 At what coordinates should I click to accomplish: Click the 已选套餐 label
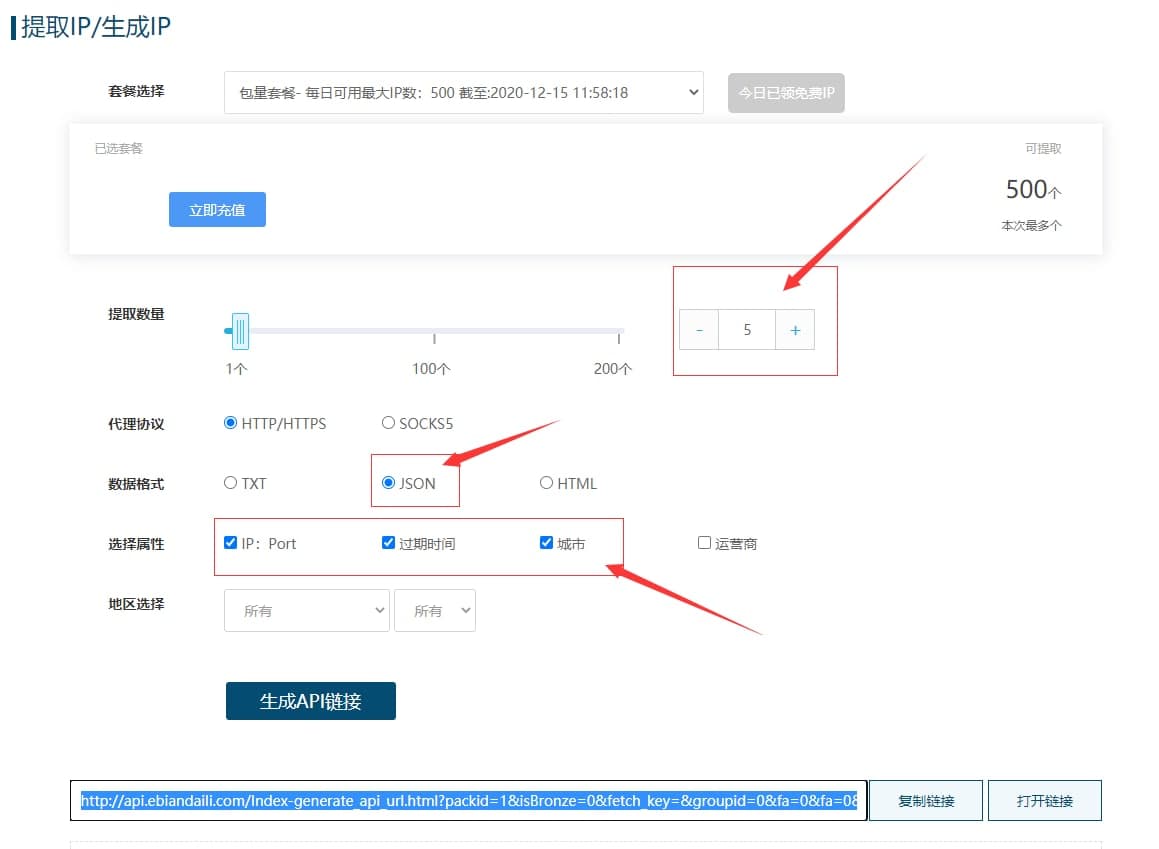(118, 149)
